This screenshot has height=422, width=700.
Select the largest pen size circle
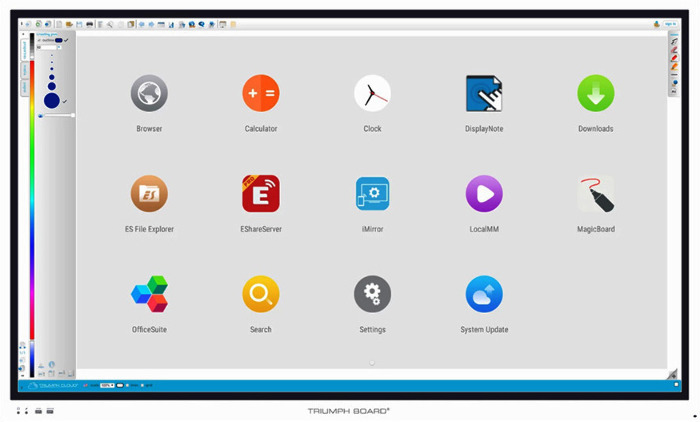point(52,100)
